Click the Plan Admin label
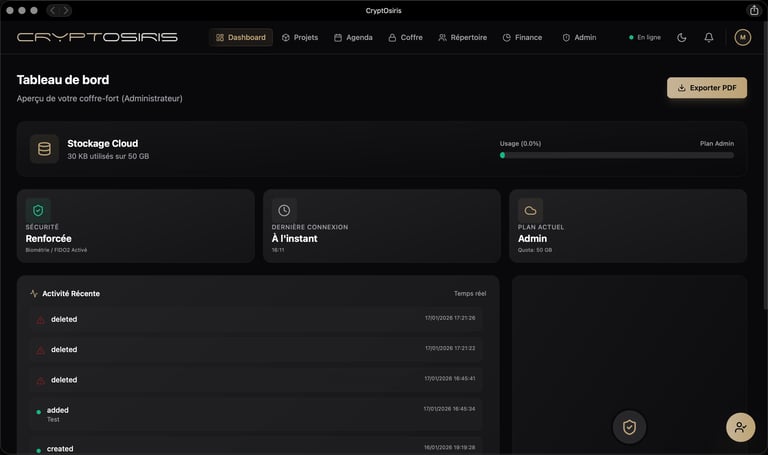Screen dimensions: 768x455 (717, 144)
